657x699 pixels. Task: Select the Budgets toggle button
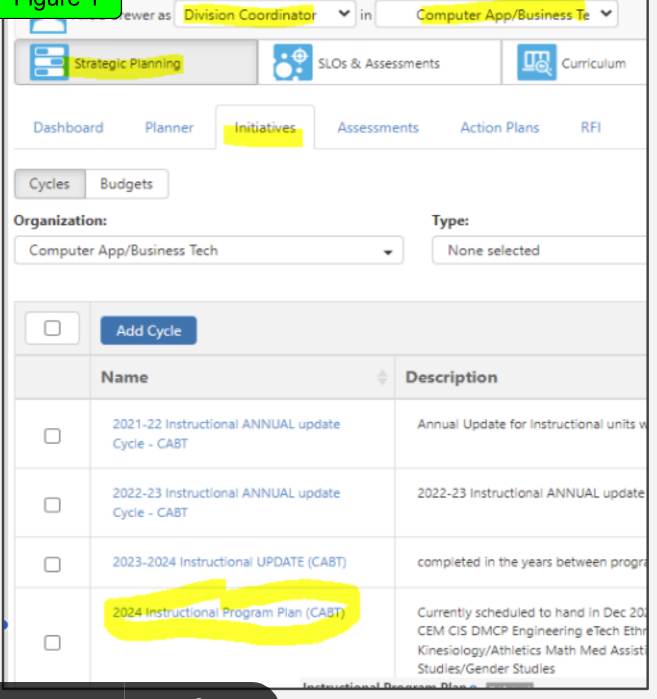(x=126, y=184)
